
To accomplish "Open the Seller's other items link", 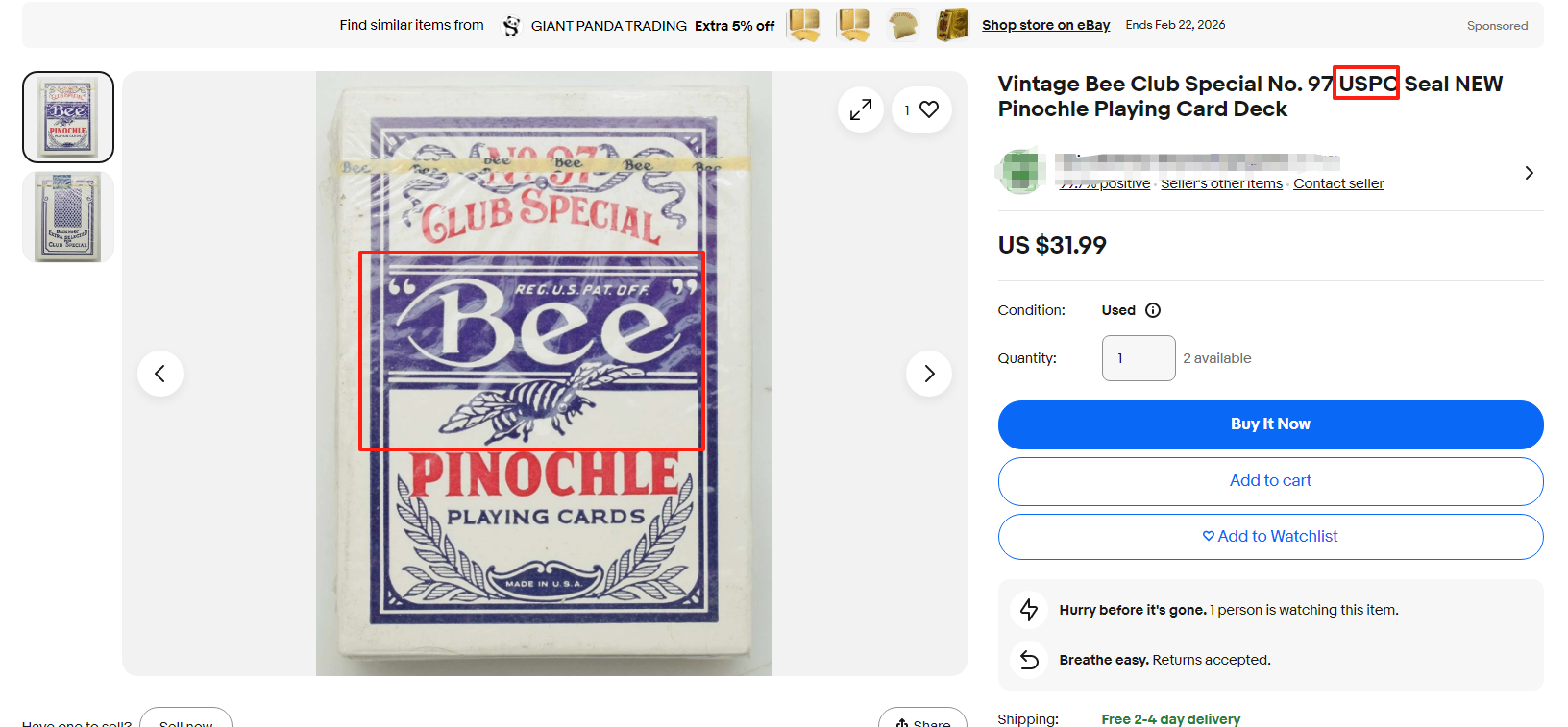I will click(1221, 183).
